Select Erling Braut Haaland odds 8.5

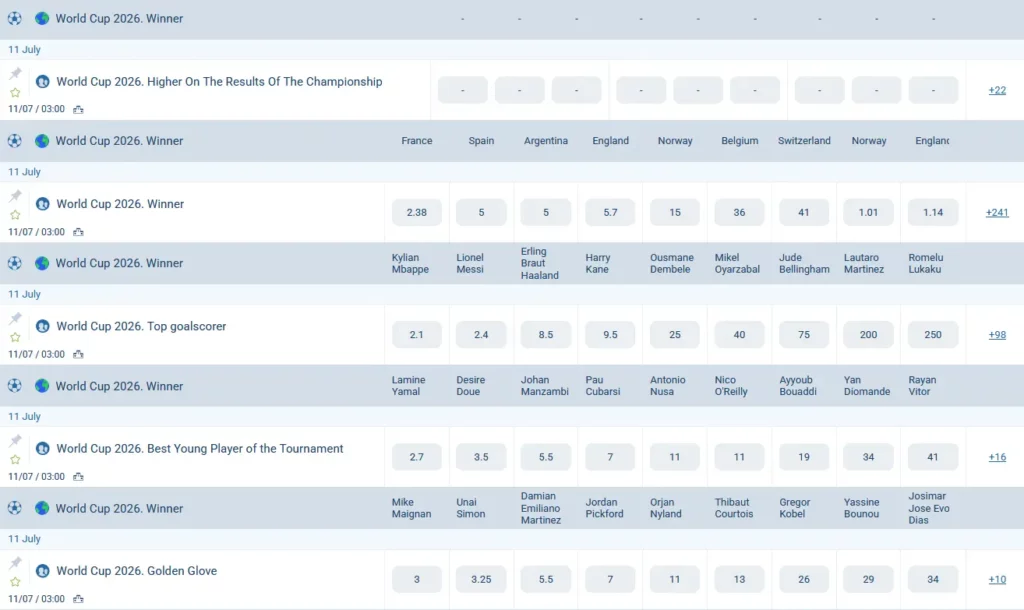coord(546,334)
